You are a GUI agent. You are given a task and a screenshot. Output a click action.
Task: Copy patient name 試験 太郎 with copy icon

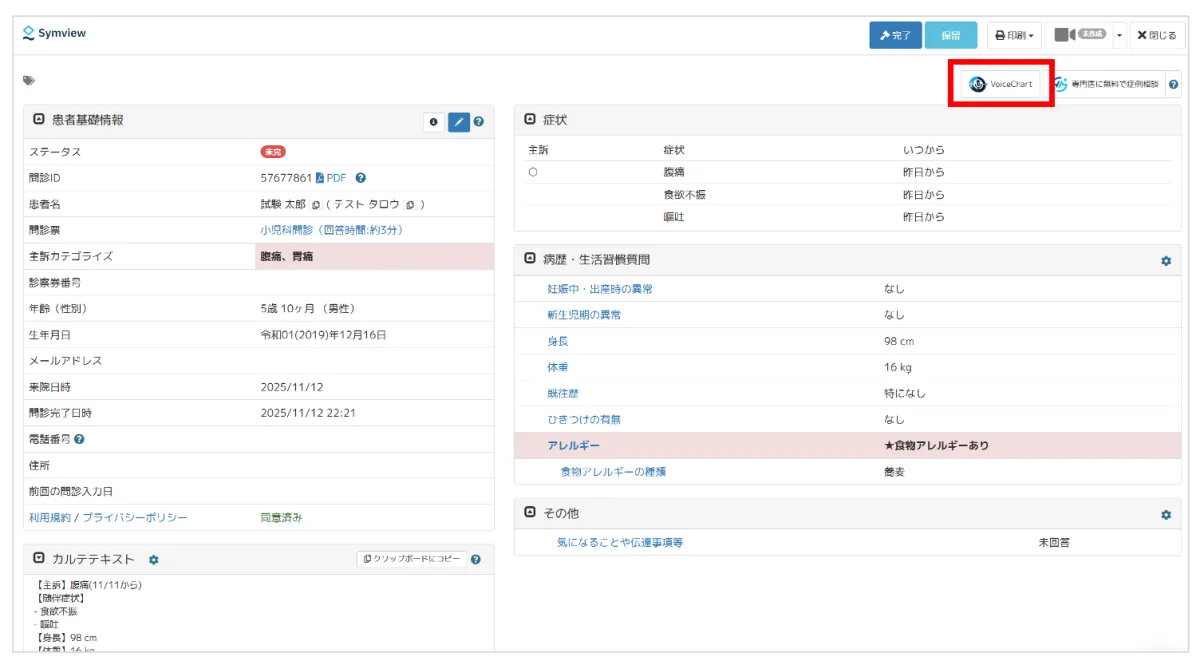click(x=316, y=204)
